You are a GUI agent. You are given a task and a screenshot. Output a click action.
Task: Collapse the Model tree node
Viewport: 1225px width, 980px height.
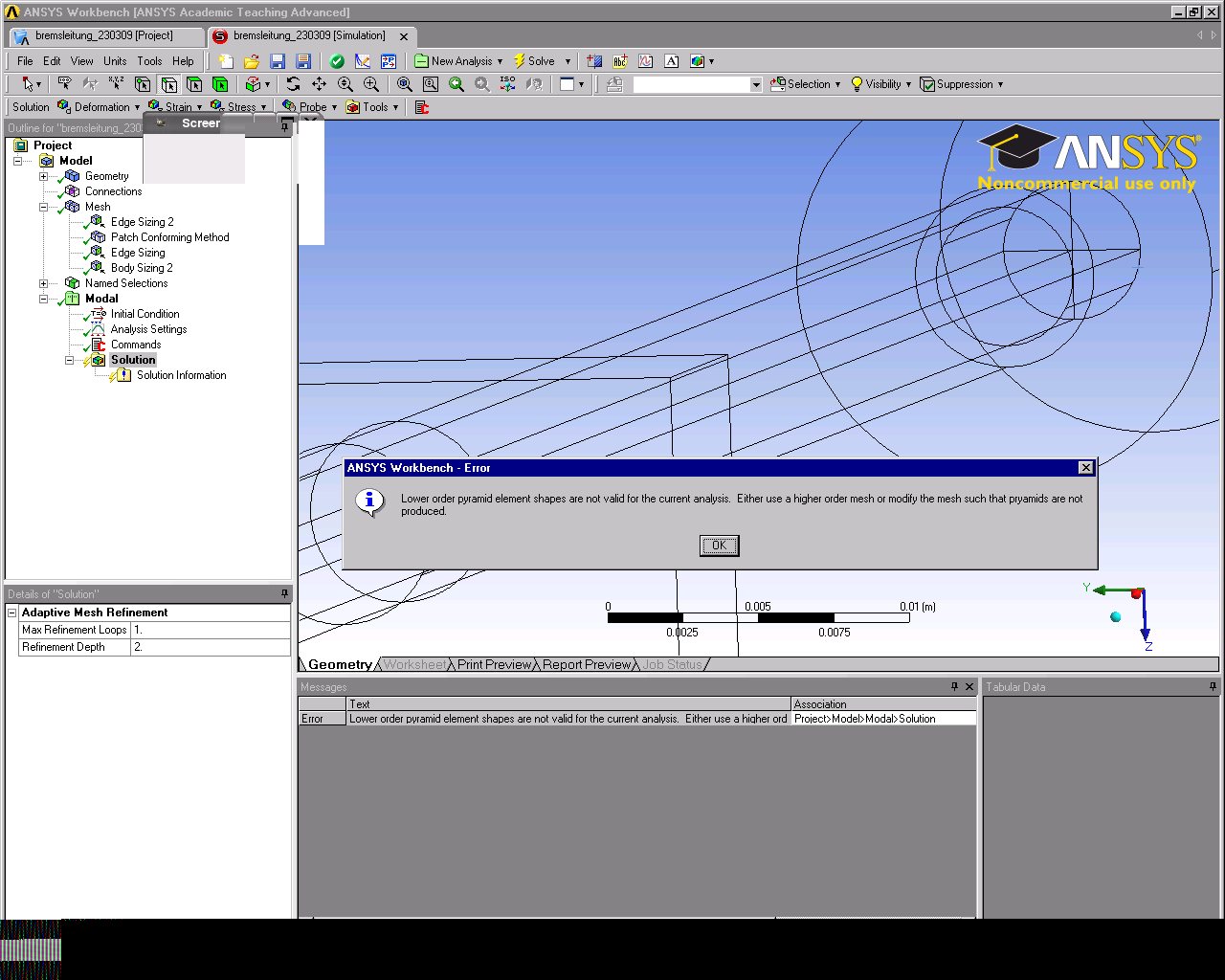17,161
